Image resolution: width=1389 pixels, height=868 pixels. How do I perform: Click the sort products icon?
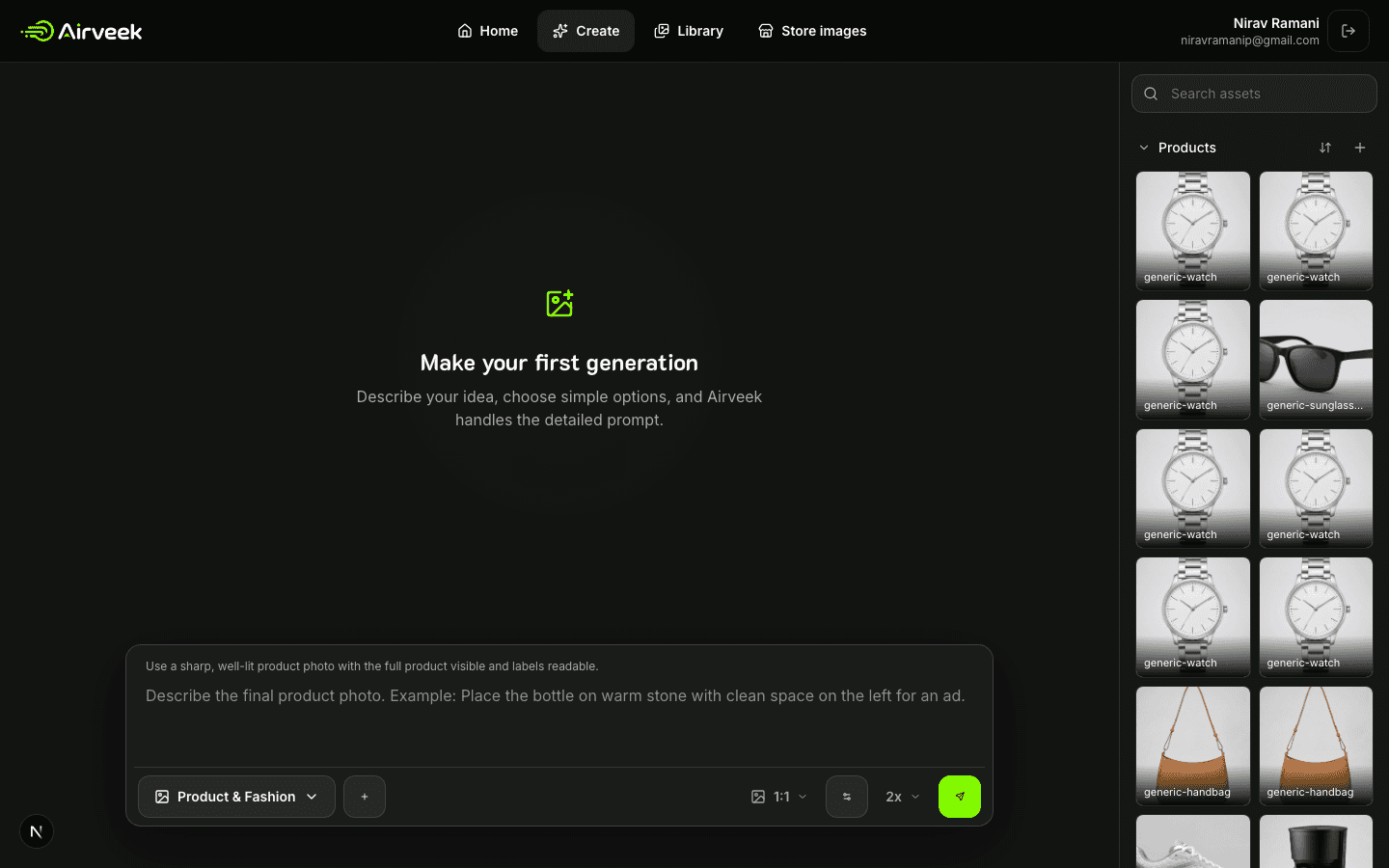point(1325,148)
